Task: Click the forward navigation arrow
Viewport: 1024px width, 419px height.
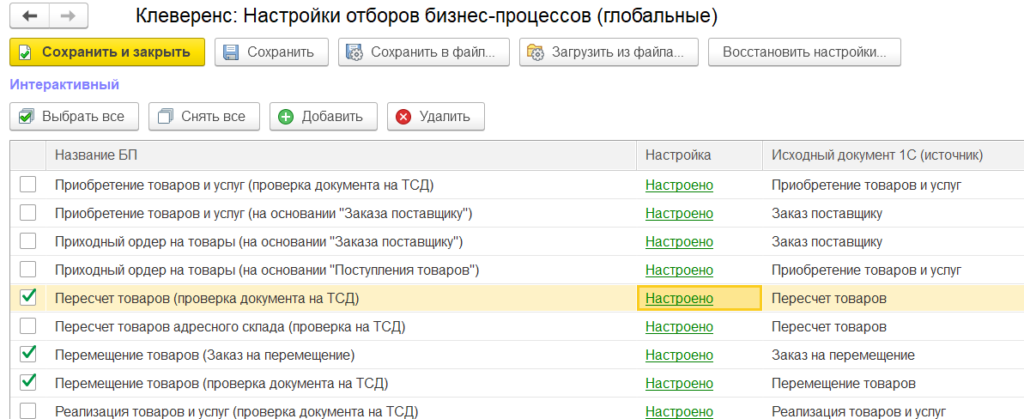Action: click(x=67, y=17)
